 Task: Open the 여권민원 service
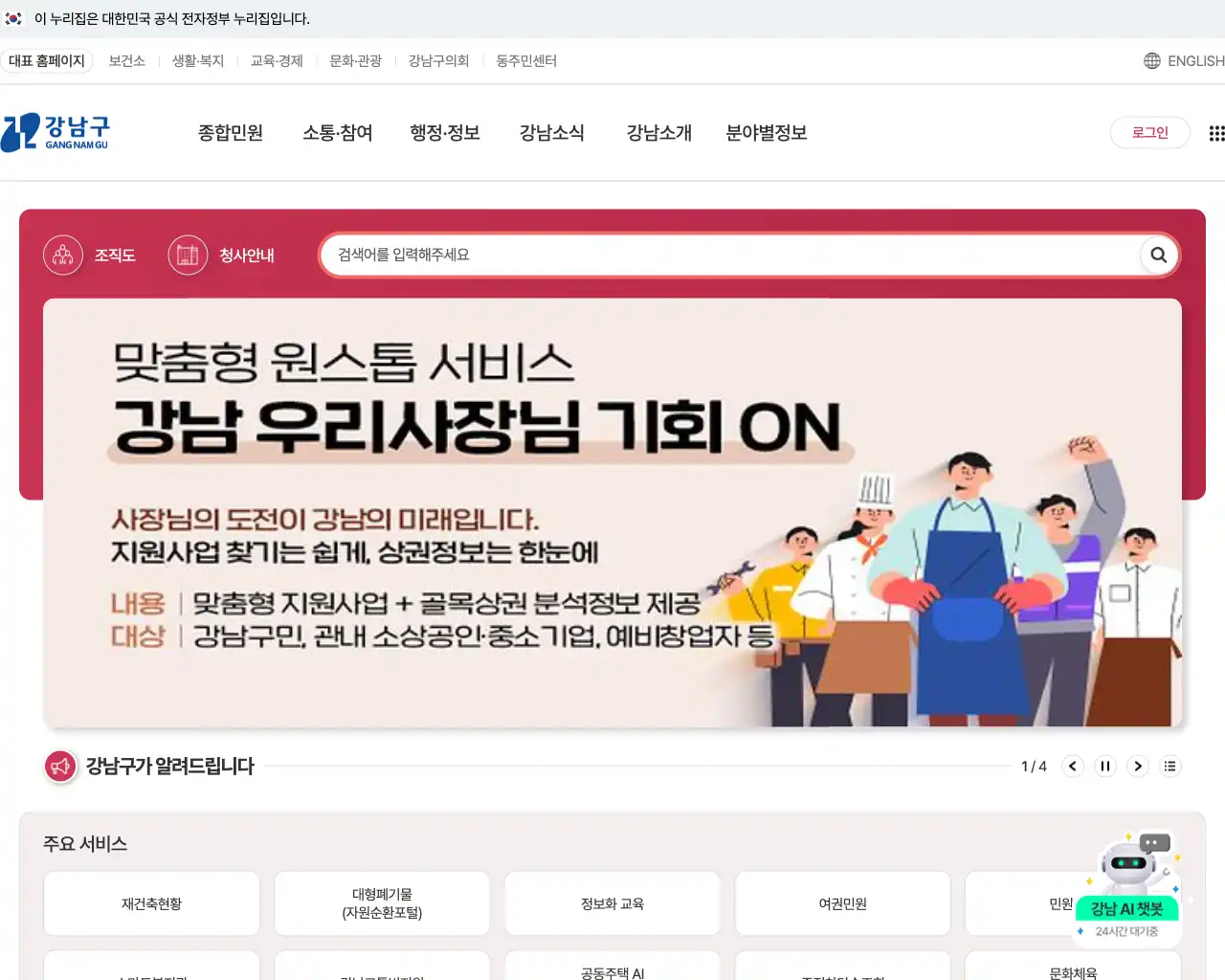click(843, 903)
